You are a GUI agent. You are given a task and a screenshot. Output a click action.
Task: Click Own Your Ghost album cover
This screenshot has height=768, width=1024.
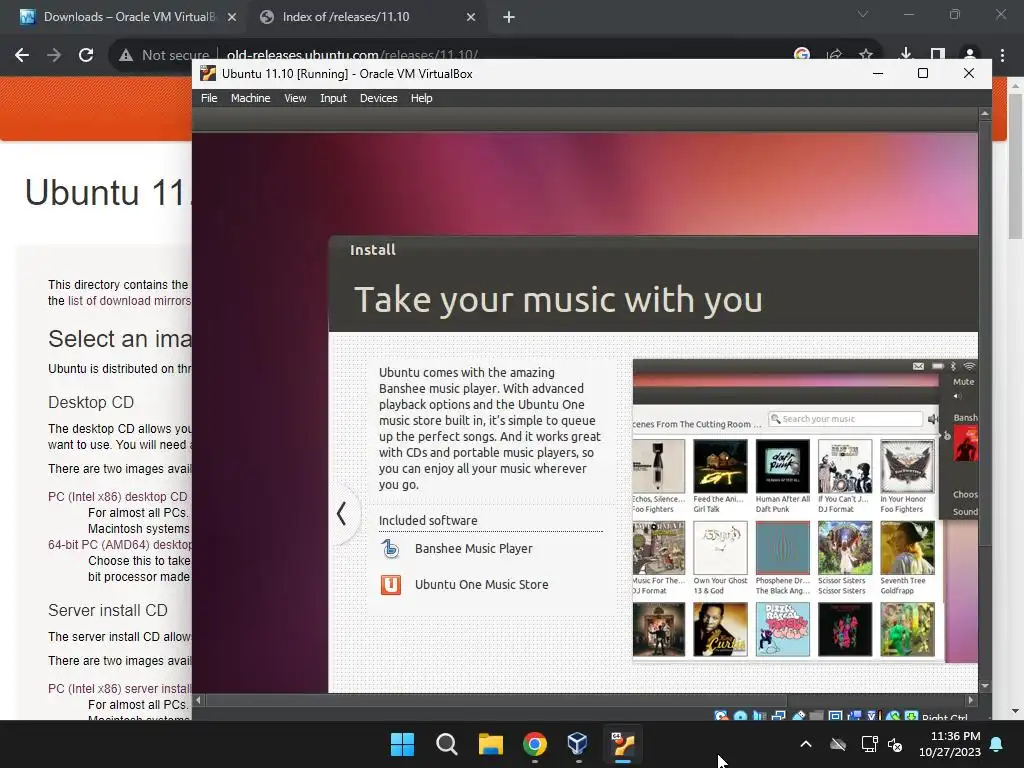click(720, 547)
